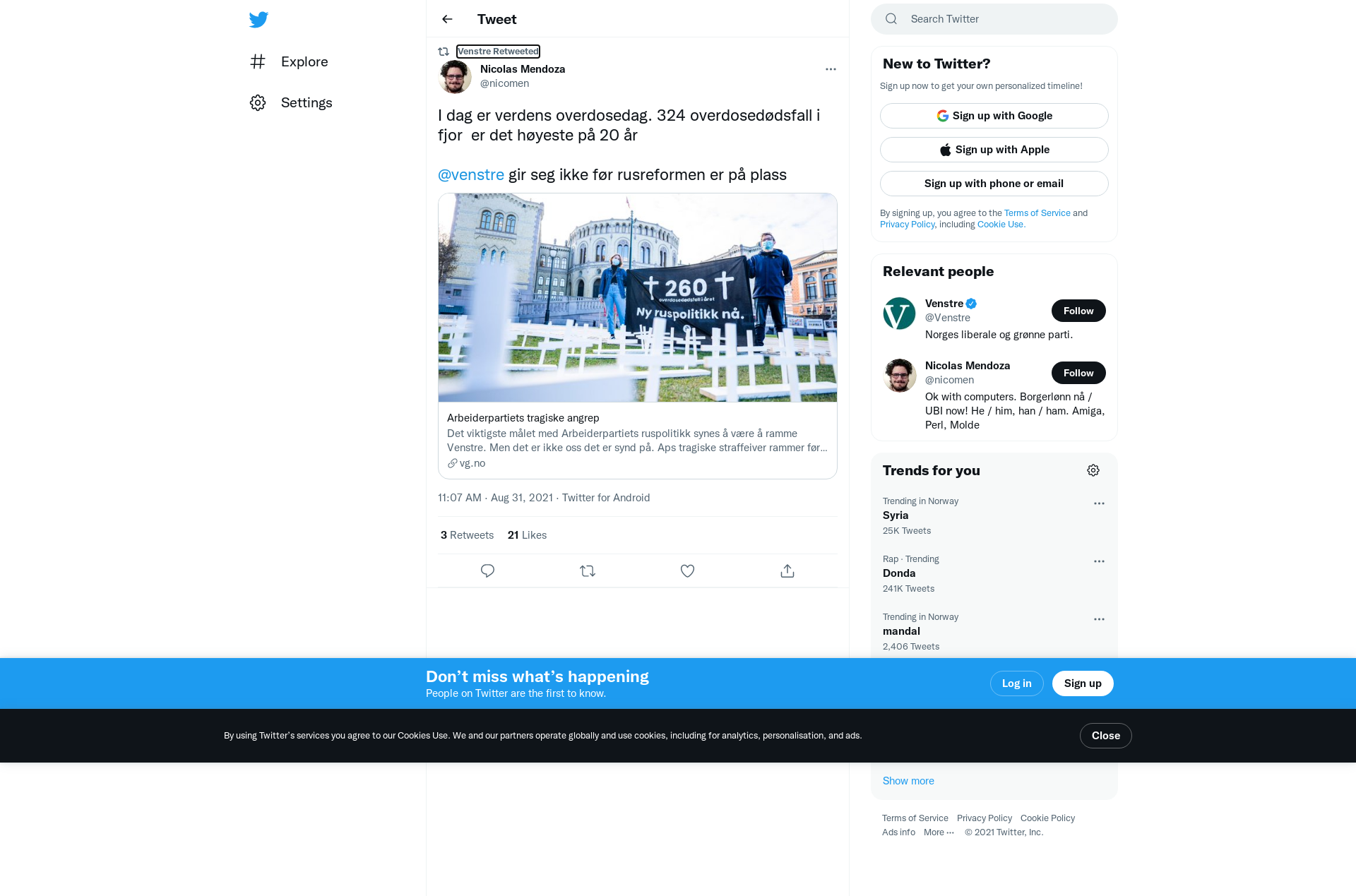This screenshot has width=1356, height=896.
Task: Open Settings in the sidebar
Action: (291, 102)
